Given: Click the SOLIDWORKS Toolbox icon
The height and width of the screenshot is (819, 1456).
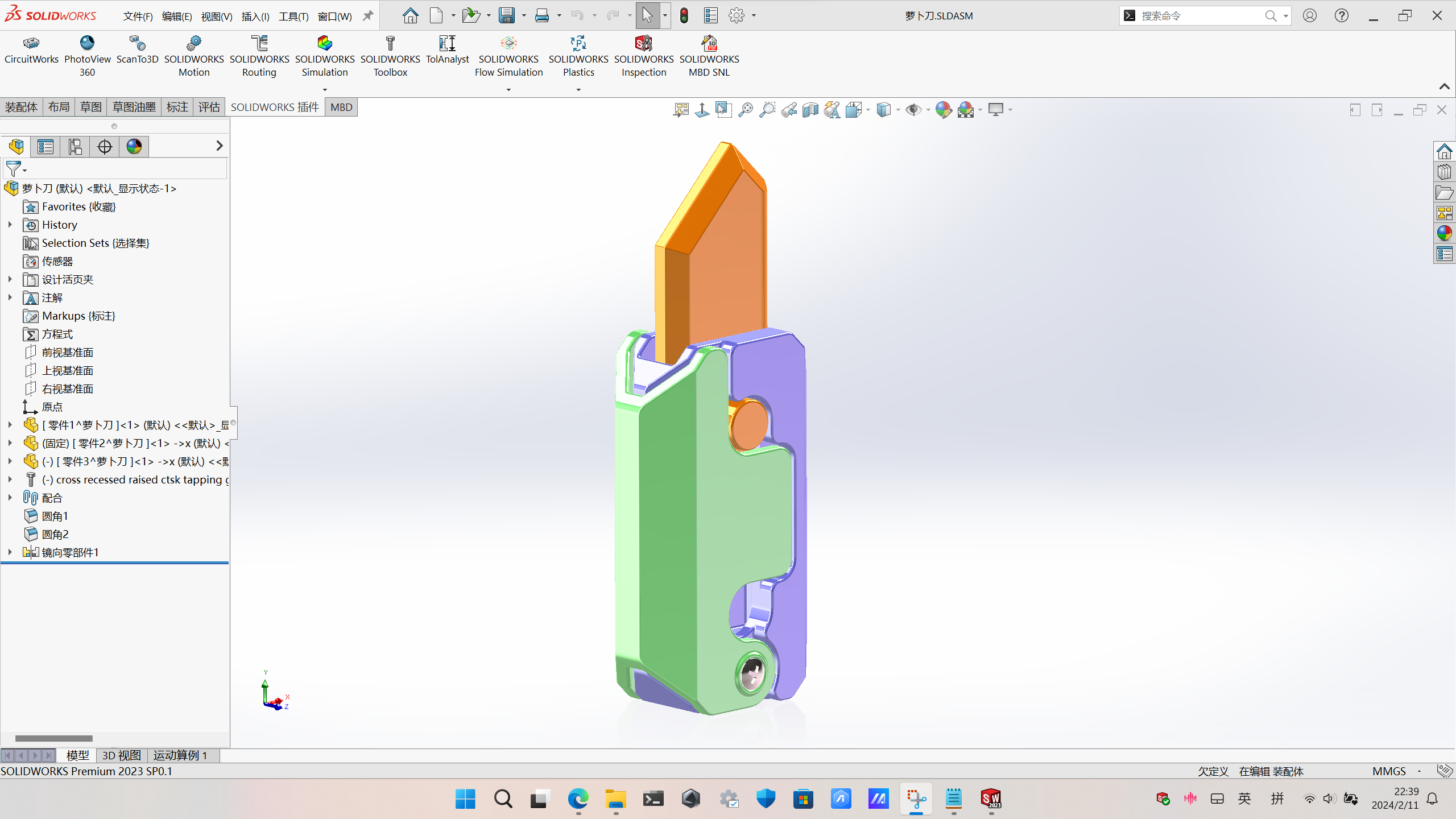Looking at the screenshot, I should click(x=390, y=56).
